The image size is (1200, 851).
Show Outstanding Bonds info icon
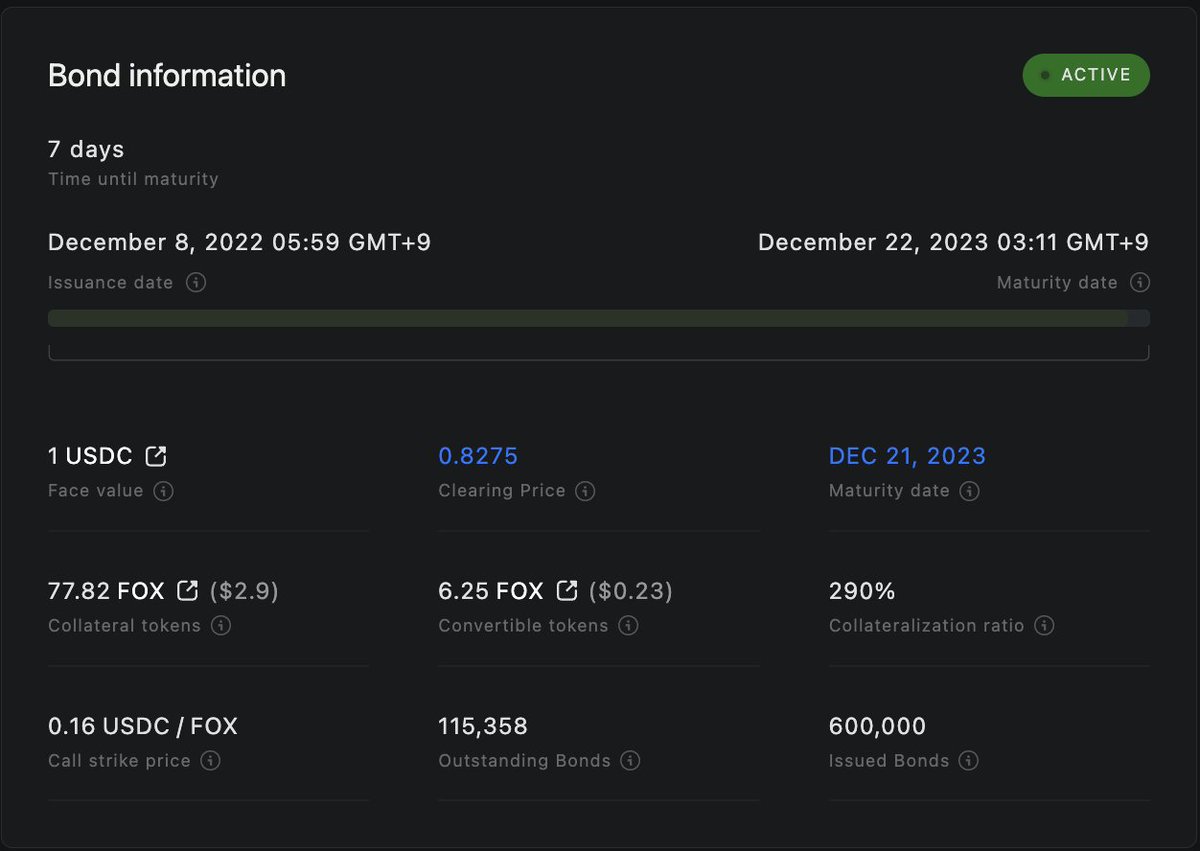[630, 760]
